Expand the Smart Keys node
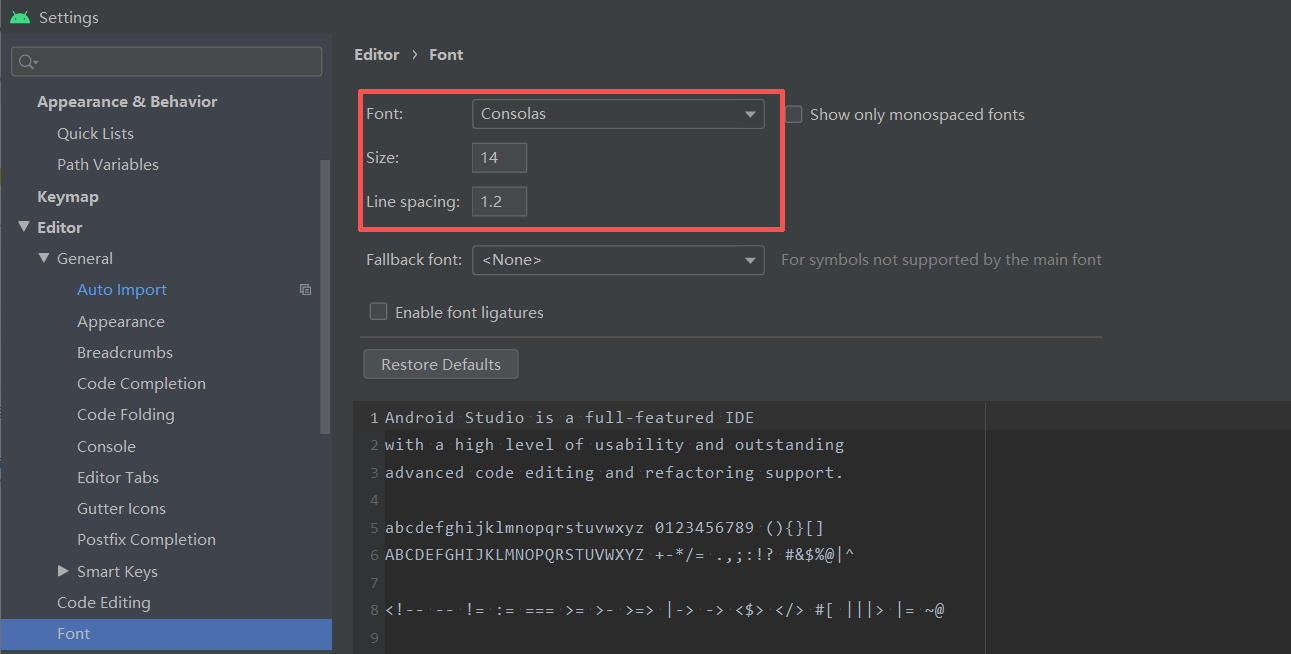The image size is (1291, 654). pos(64,571)
